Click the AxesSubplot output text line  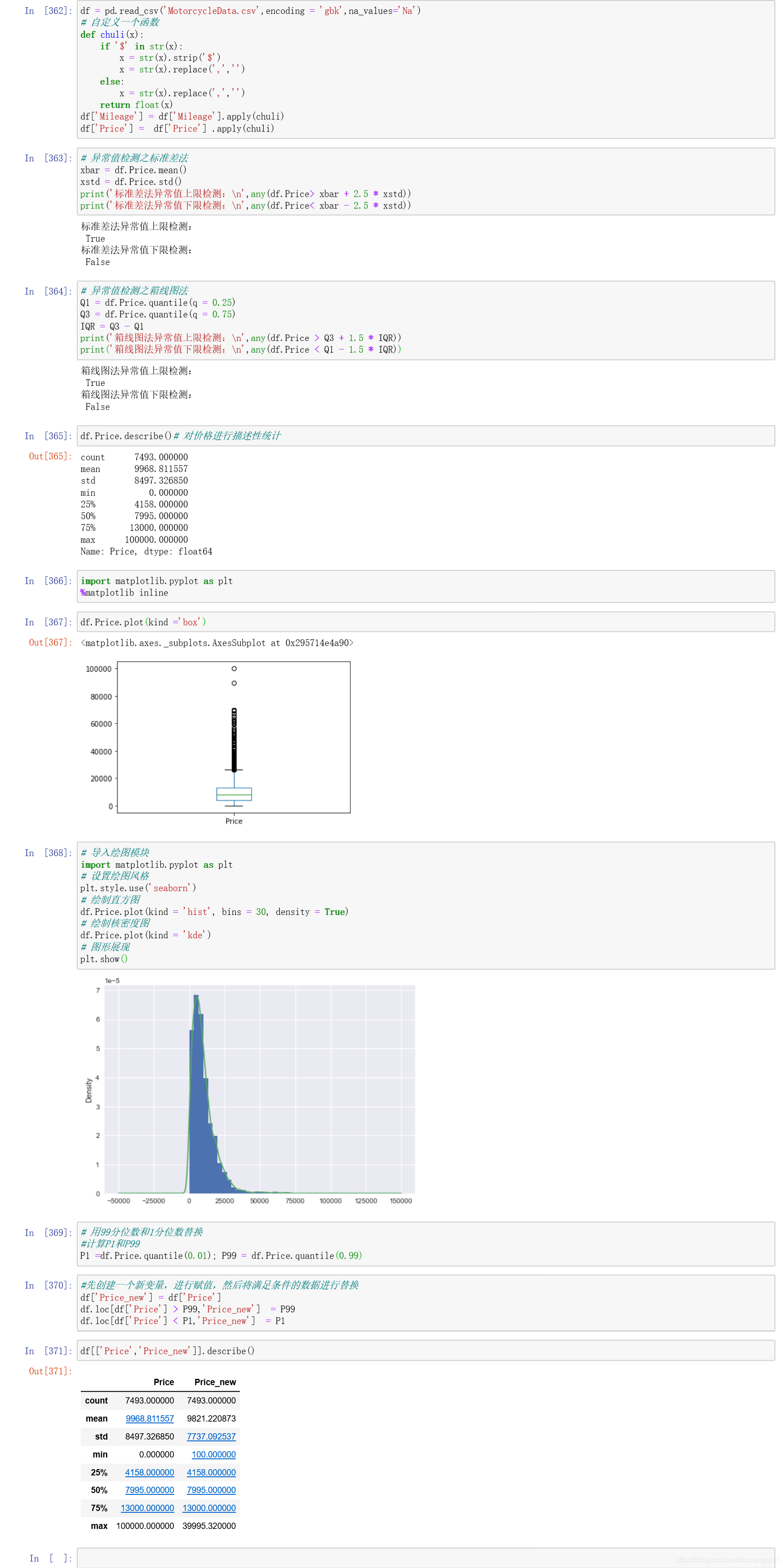tap(217, 643)
